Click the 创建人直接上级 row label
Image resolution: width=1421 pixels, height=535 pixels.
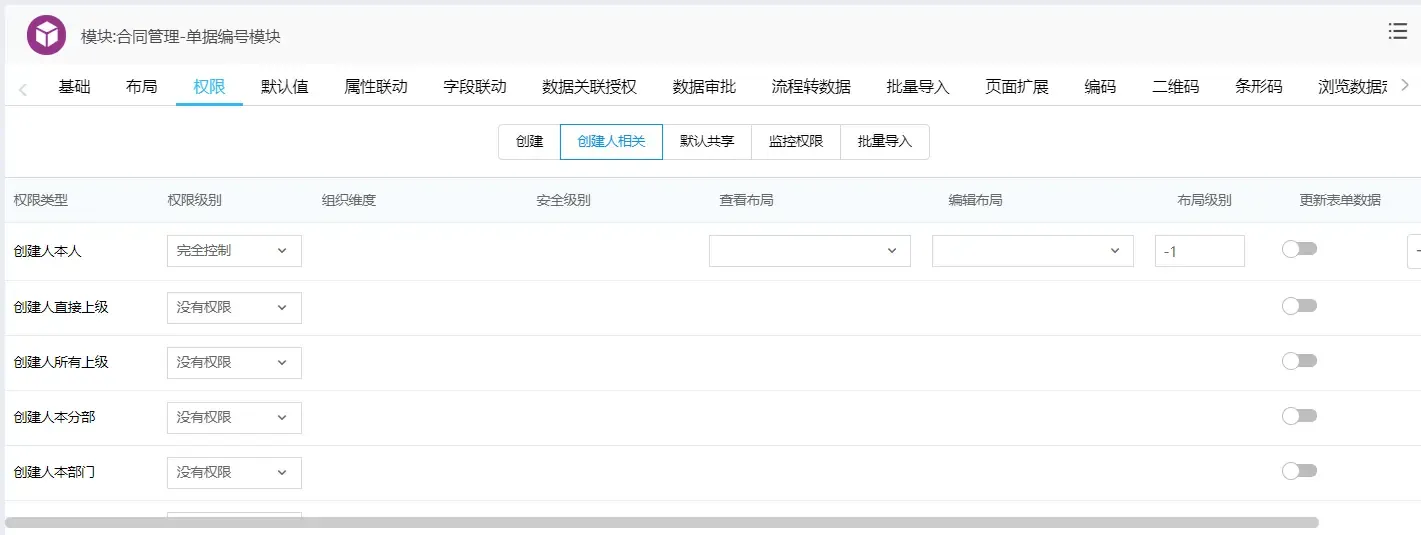[x=61, y=307]
